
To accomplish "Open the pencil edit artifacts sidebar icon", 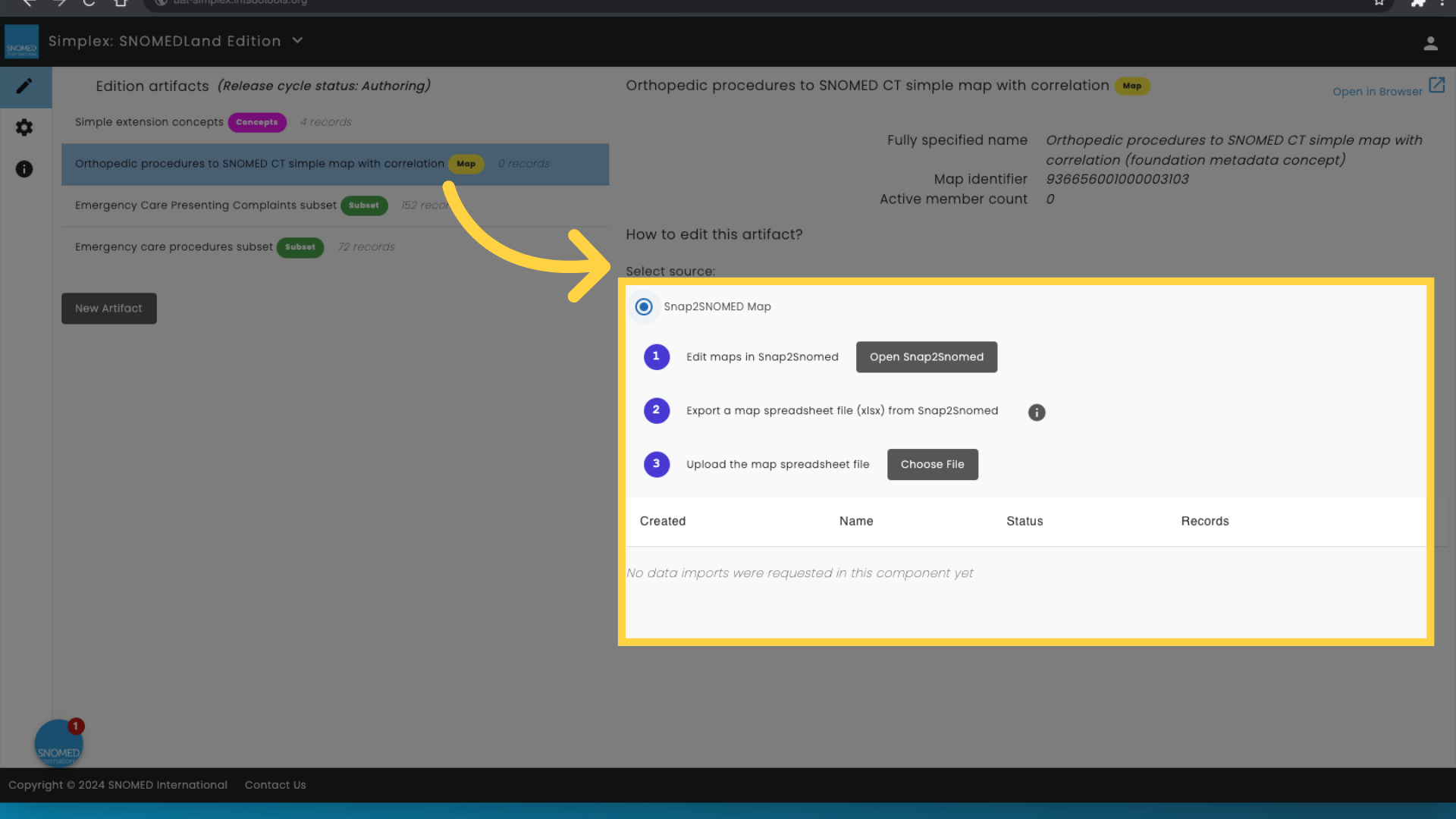I will click(24, 86).
